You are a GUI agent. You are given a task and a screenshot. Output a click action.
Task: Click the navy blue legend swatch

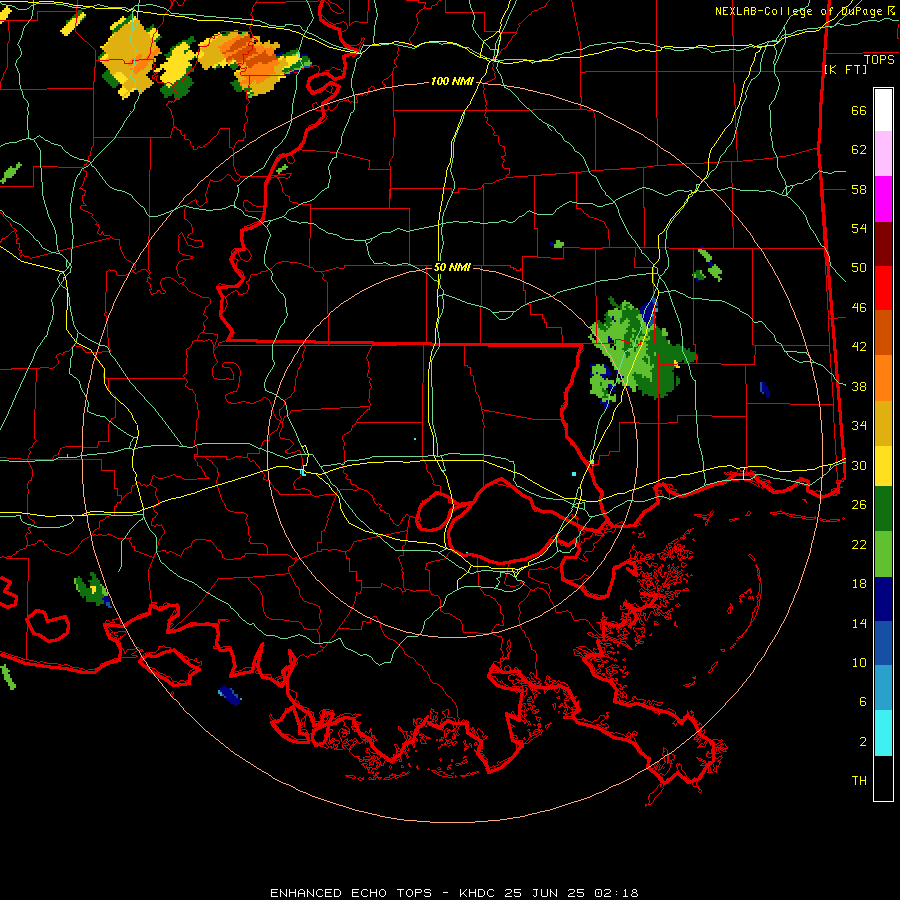pos(883,599)
